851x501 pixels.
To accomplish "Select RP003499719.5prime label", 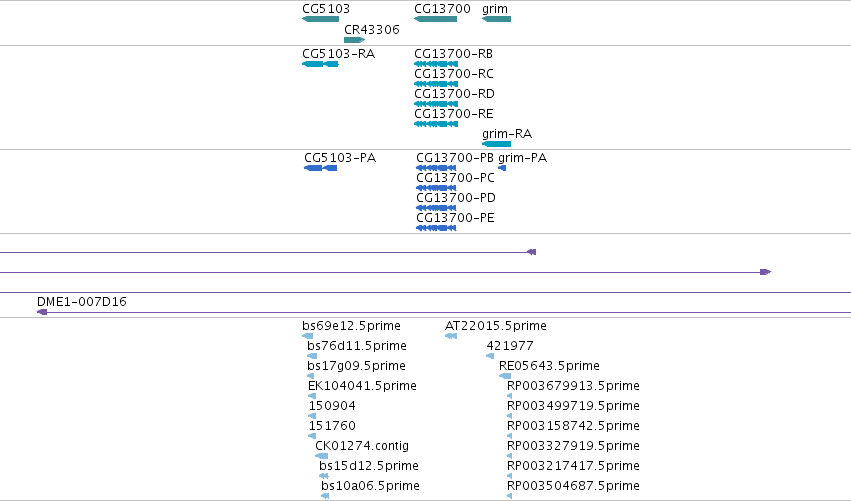I will 573,406.
